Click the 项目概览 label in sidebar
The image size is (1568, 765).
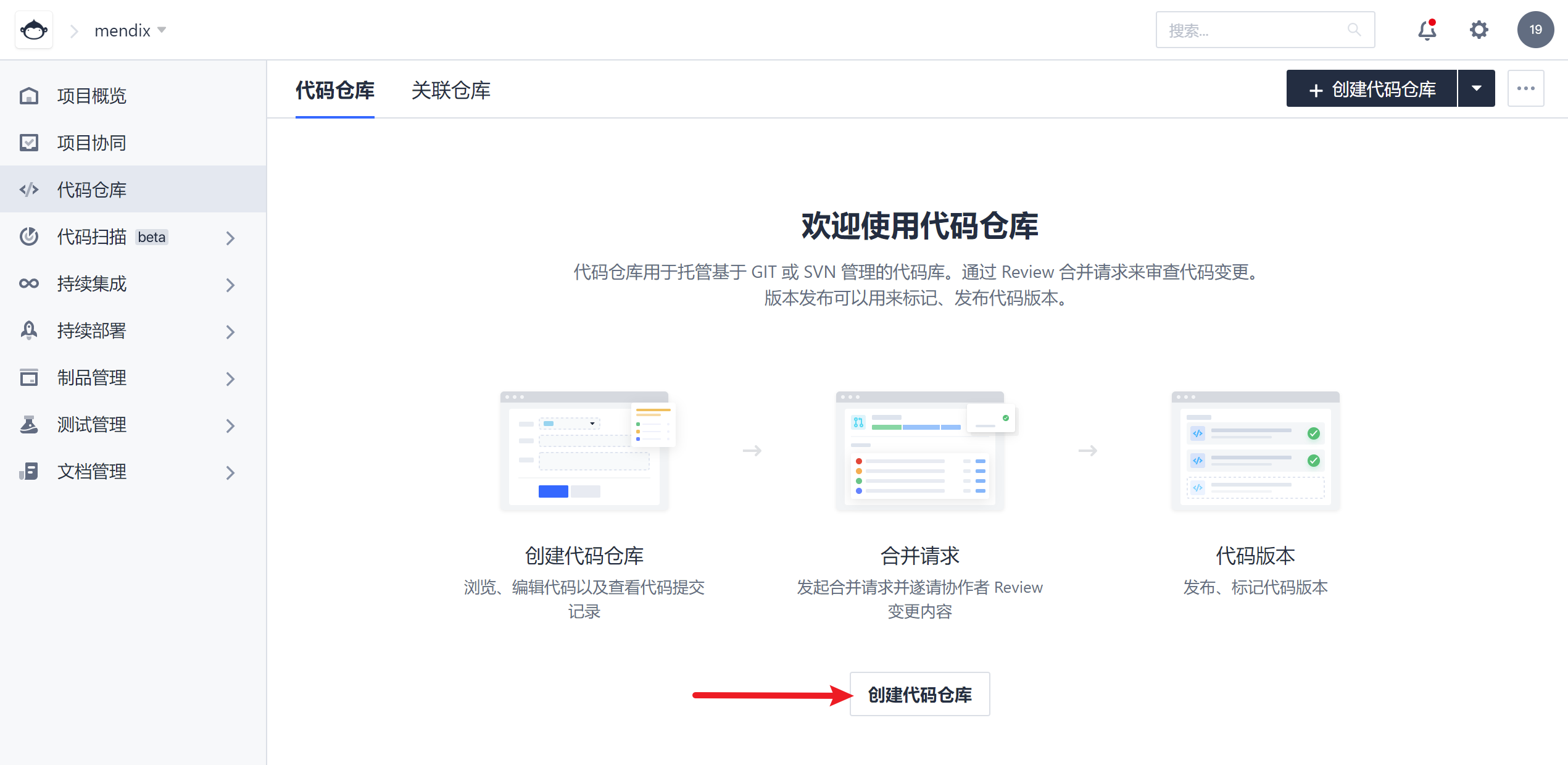[x=92, y=96]
